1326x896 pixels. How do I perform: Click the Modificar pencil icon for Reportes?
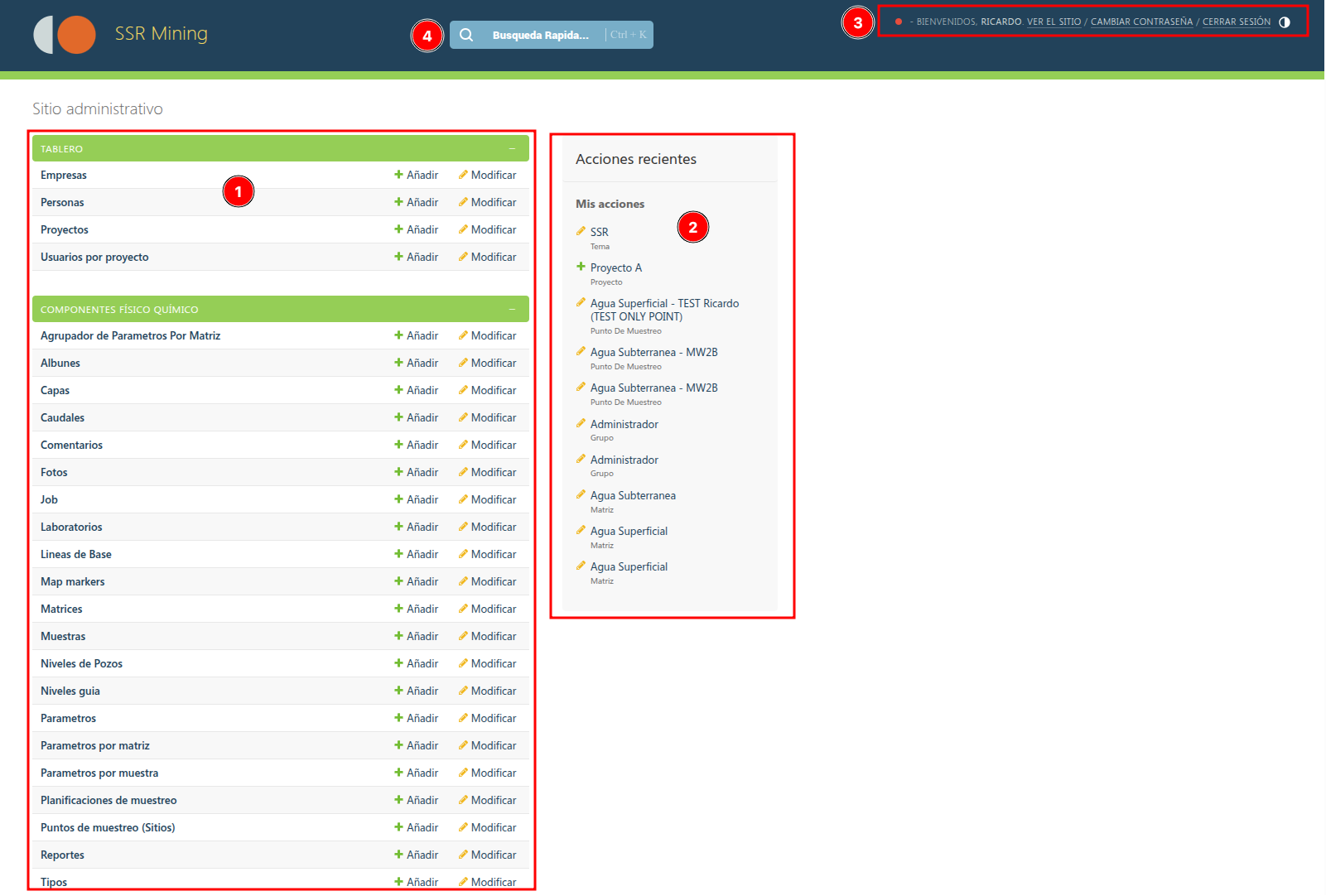click(x=463, y=855)
